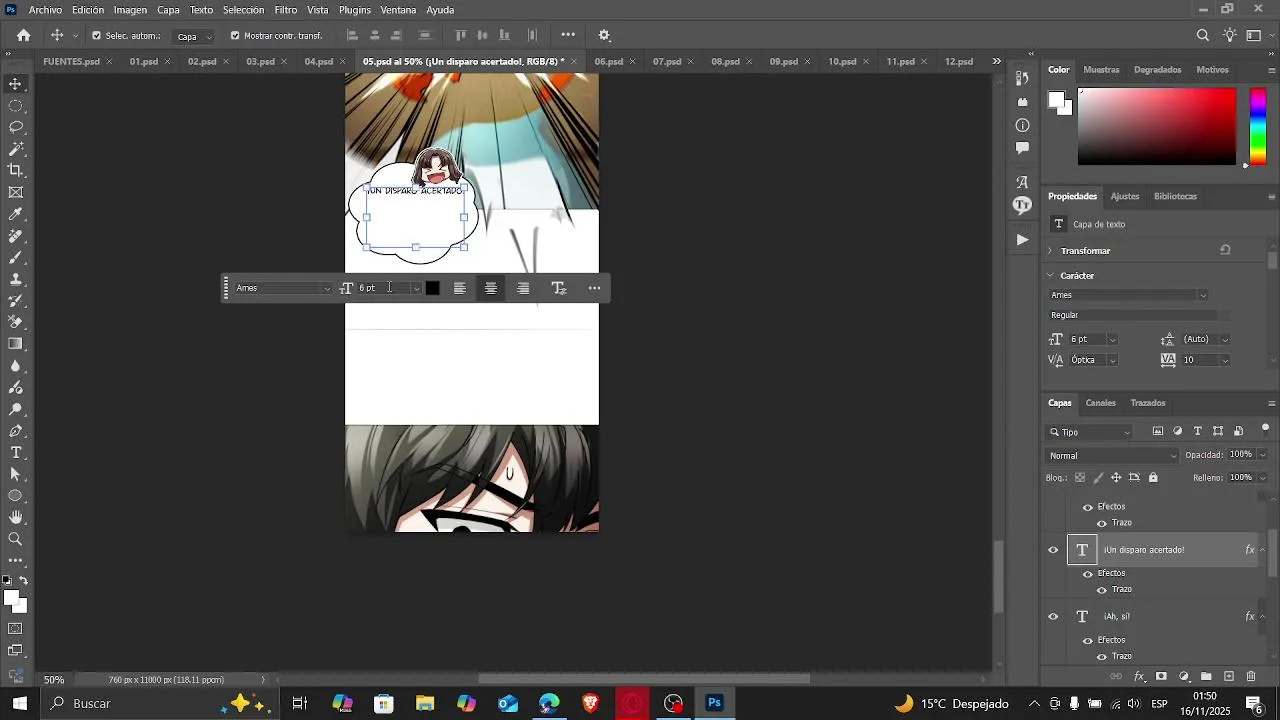Reset Transform values icon in Properties

pyautogui.click(x=1226, y=250)
